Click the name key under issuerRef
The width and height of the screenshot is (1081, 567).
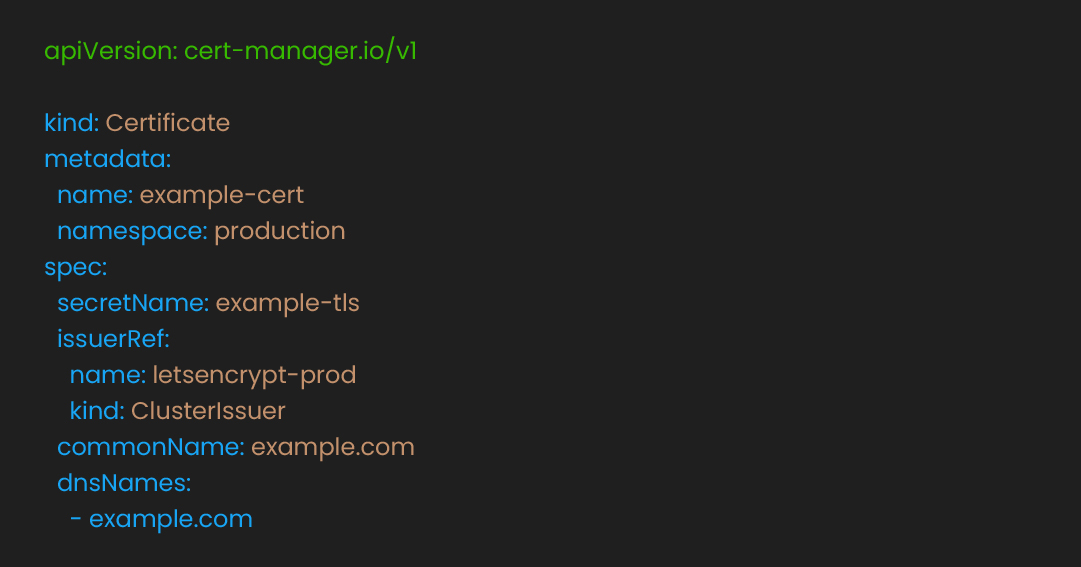coord(108,375)
